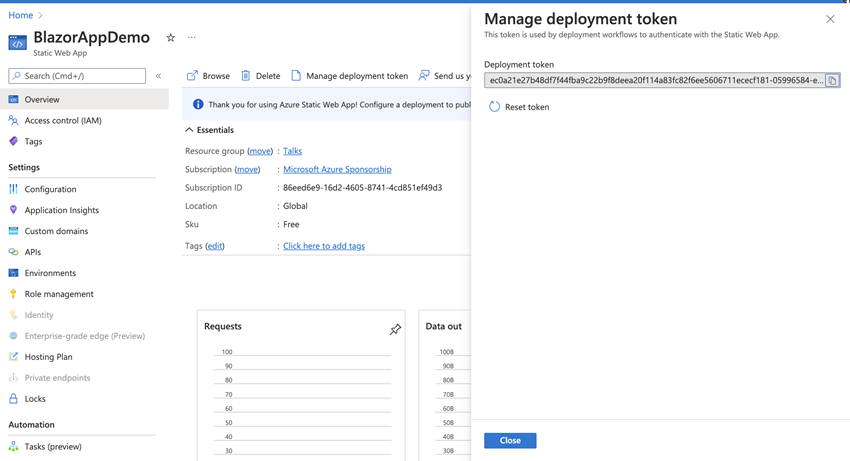850x461 pixels.
Task: Click the Locks padlock icon
Action: pos(14,399)
